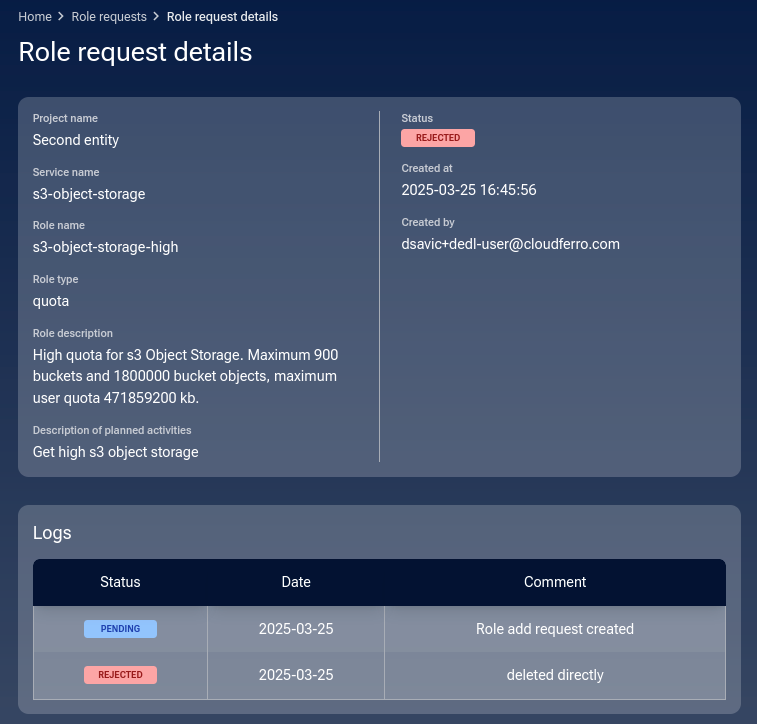
Task: Click the Date column header in Logs
Action: point(296,582)
